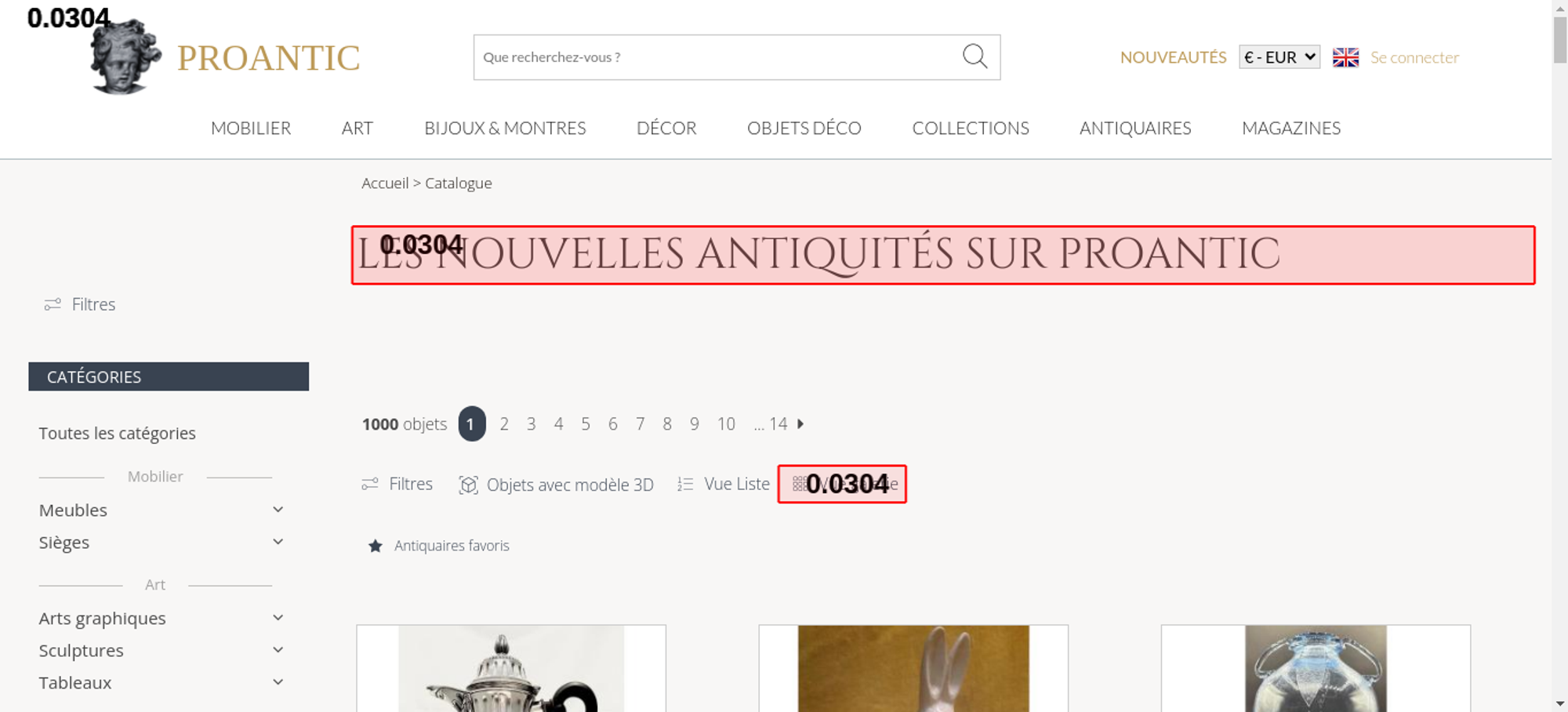Open the EUR currency dropdown
Viewport: 1568px width, 712px height.
1279,57
